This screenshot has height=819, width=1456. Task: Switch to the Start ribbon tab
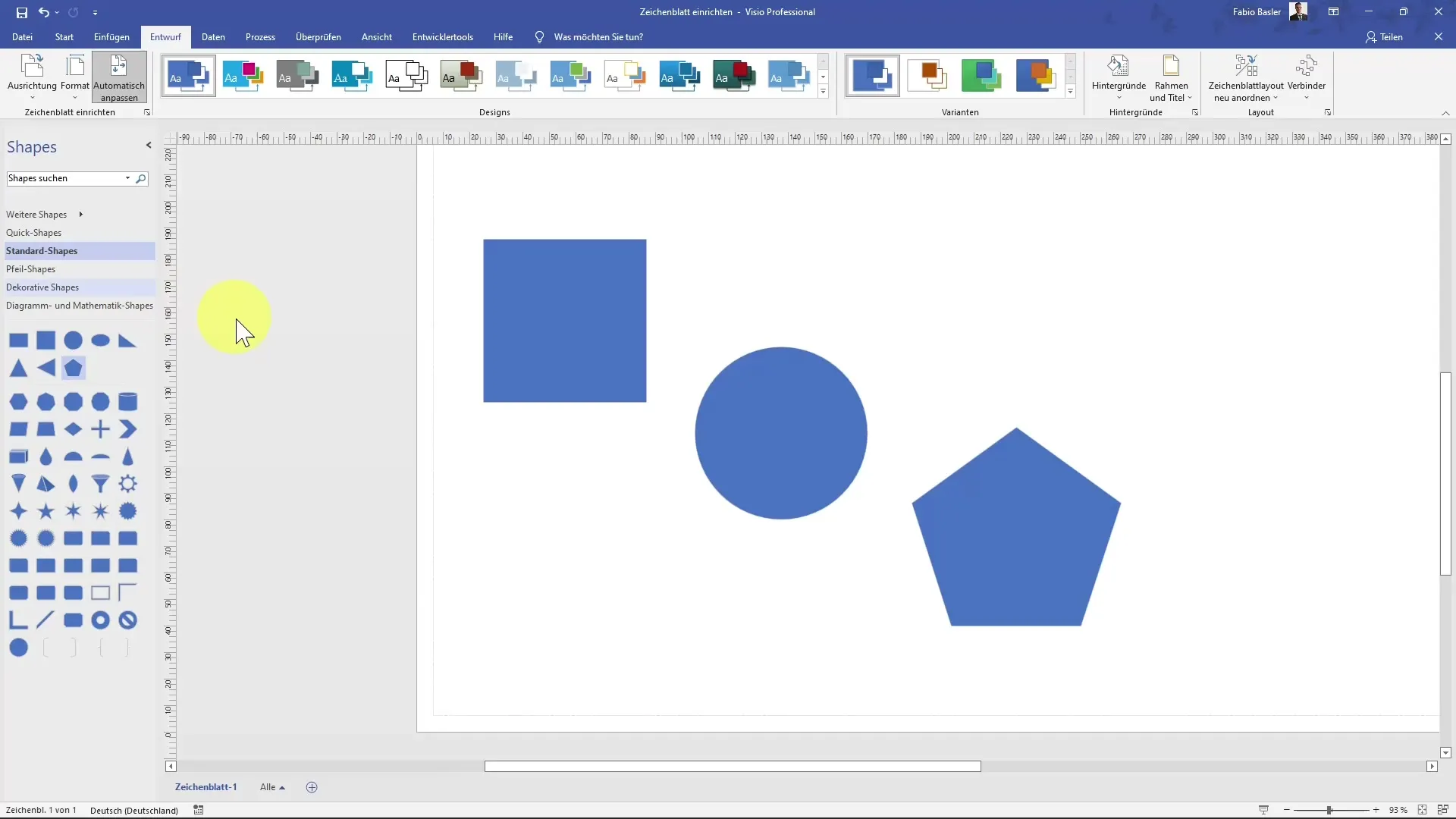click(x=64, y=37)
